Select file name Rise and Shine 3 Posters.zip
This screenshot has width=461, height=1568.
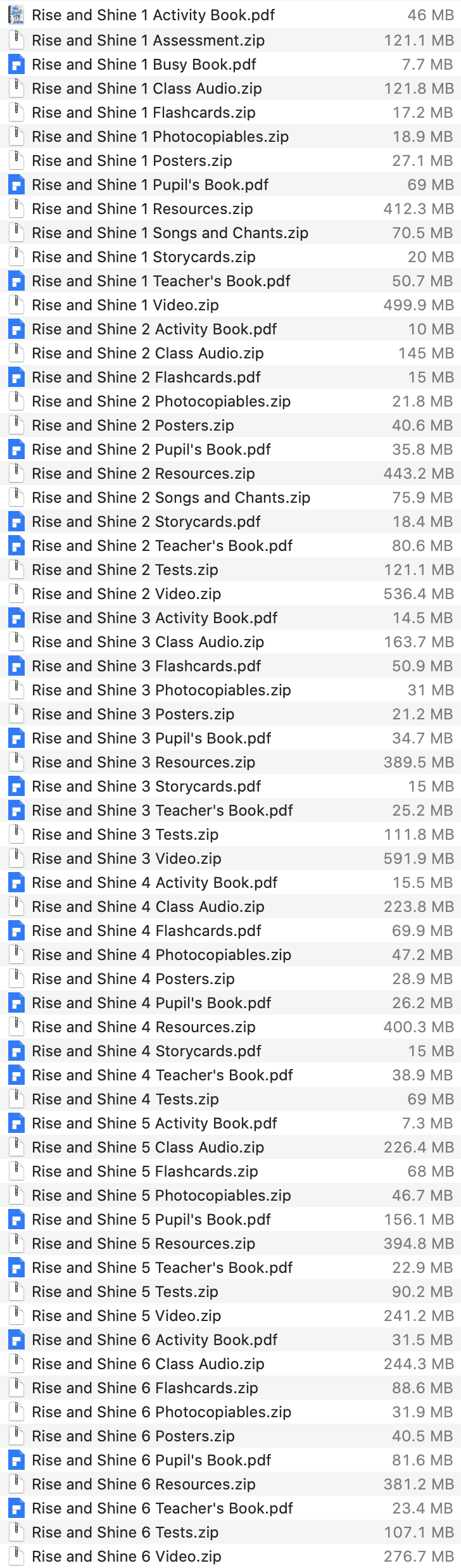[x=133, y=714]
